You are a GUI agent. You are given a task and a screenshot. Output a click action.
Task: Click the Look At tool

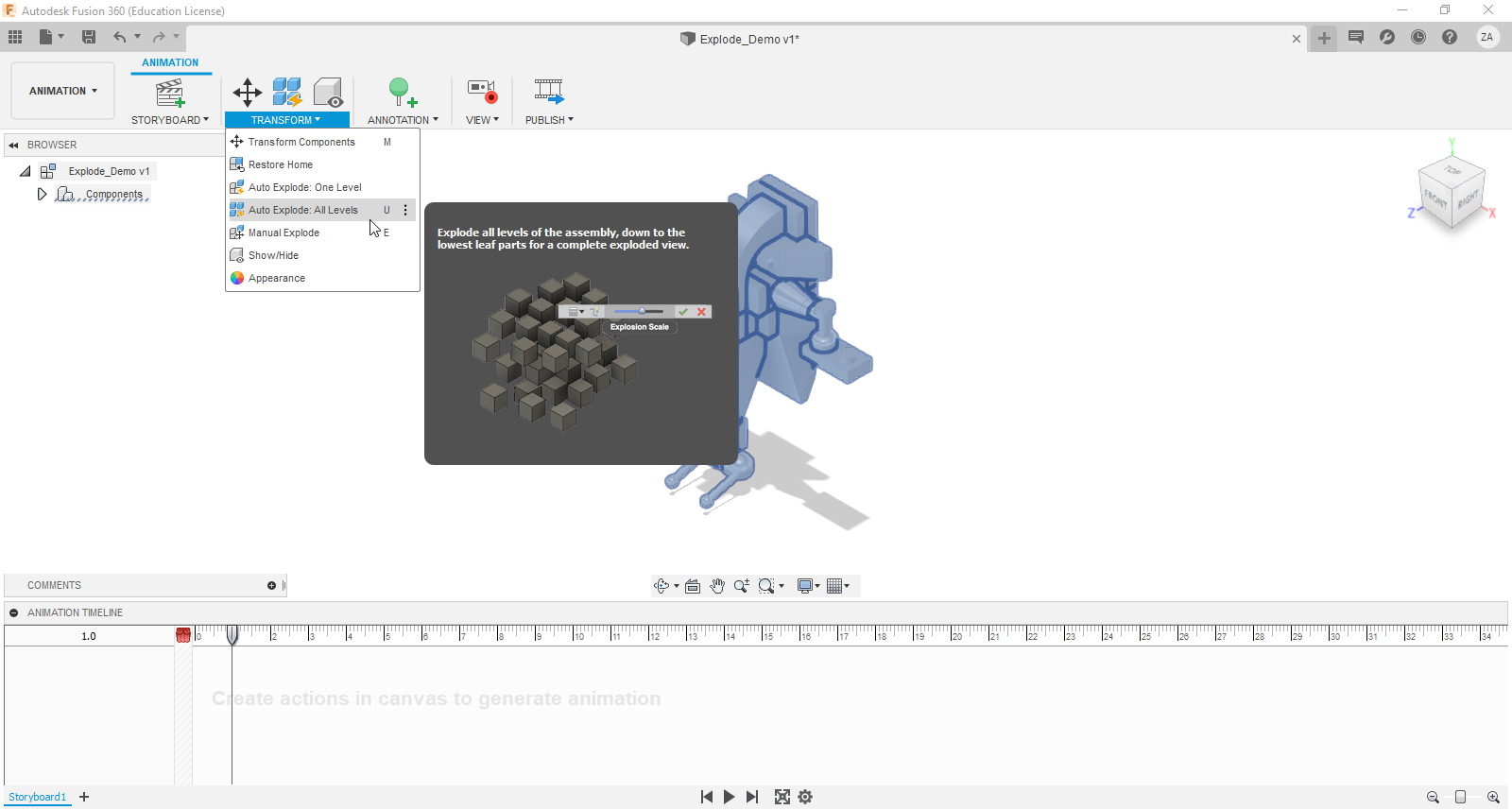pos(693,586)
